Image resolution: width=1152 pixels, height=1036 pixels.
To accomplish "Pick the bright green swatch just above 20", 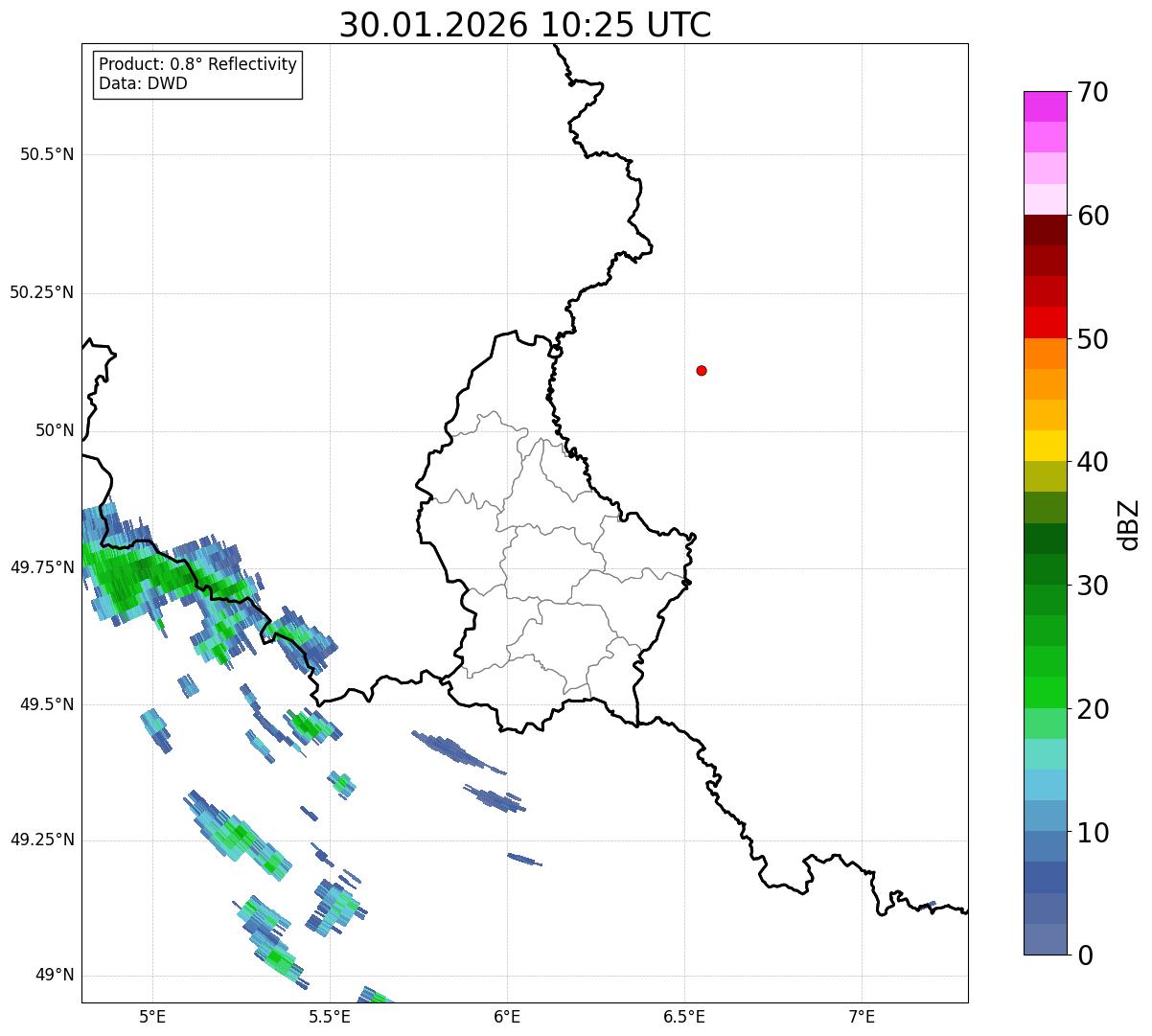I will coord(1045,692).
